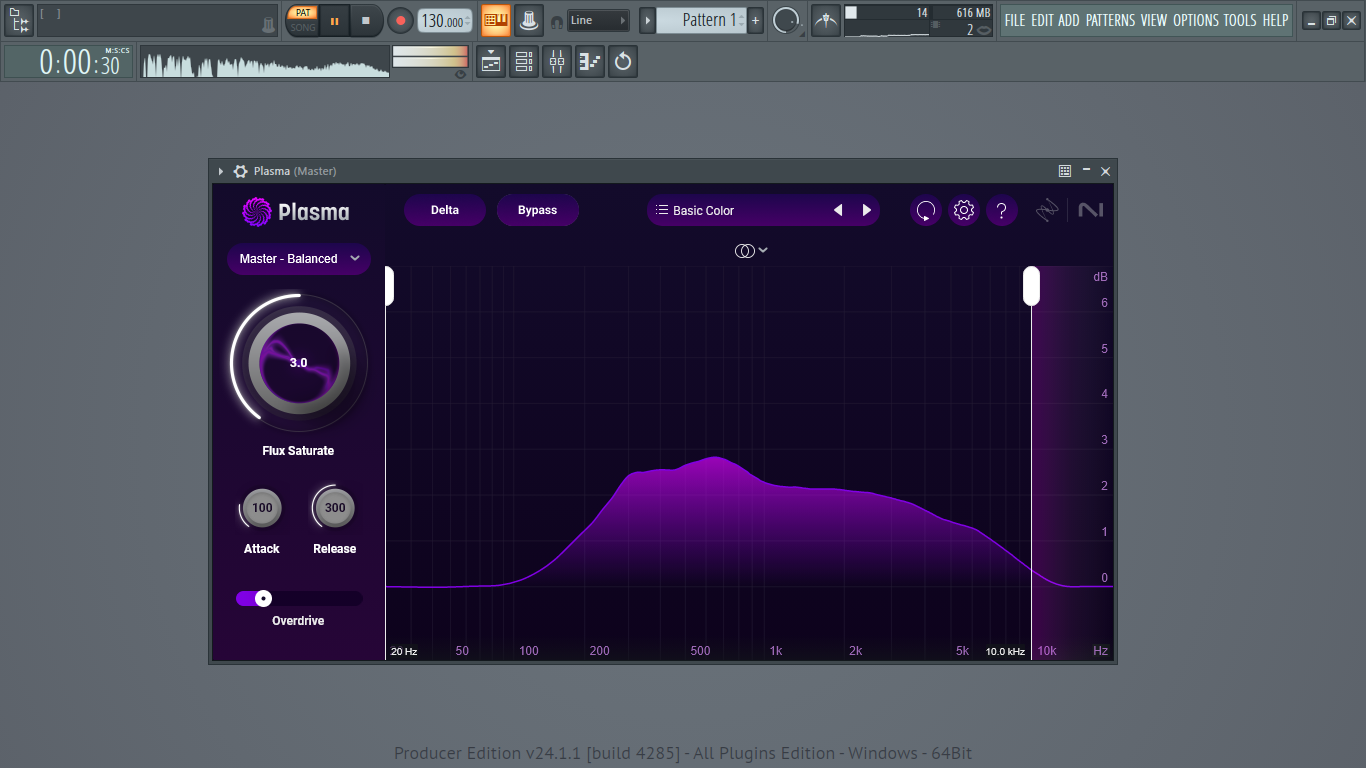Click the Plasma help question mark icon

1001,211
